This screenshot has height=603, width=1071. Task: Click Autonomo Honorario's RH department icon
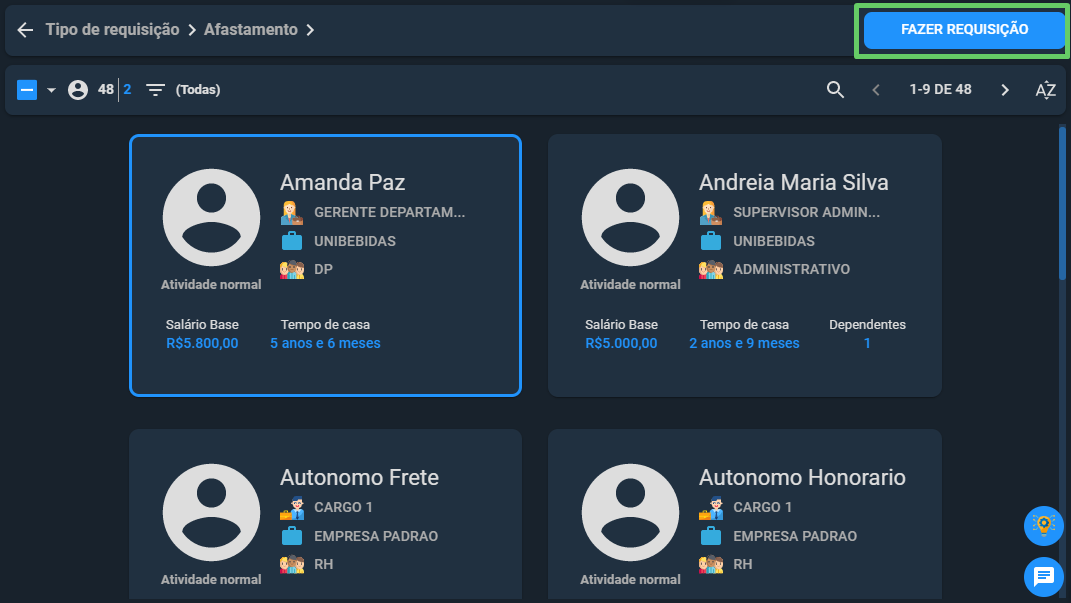(x=711, y=565)
